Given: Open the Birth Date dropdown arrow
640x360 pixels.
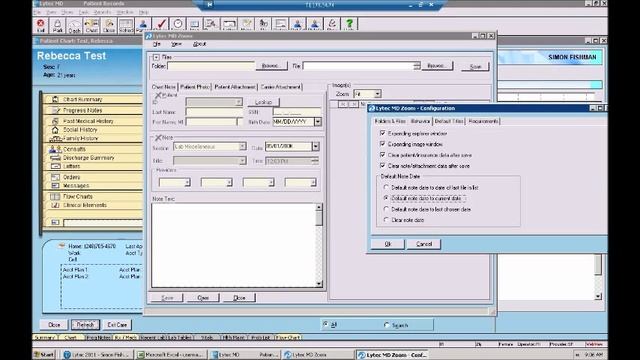Looking at the screenshot, I should 318,122.
